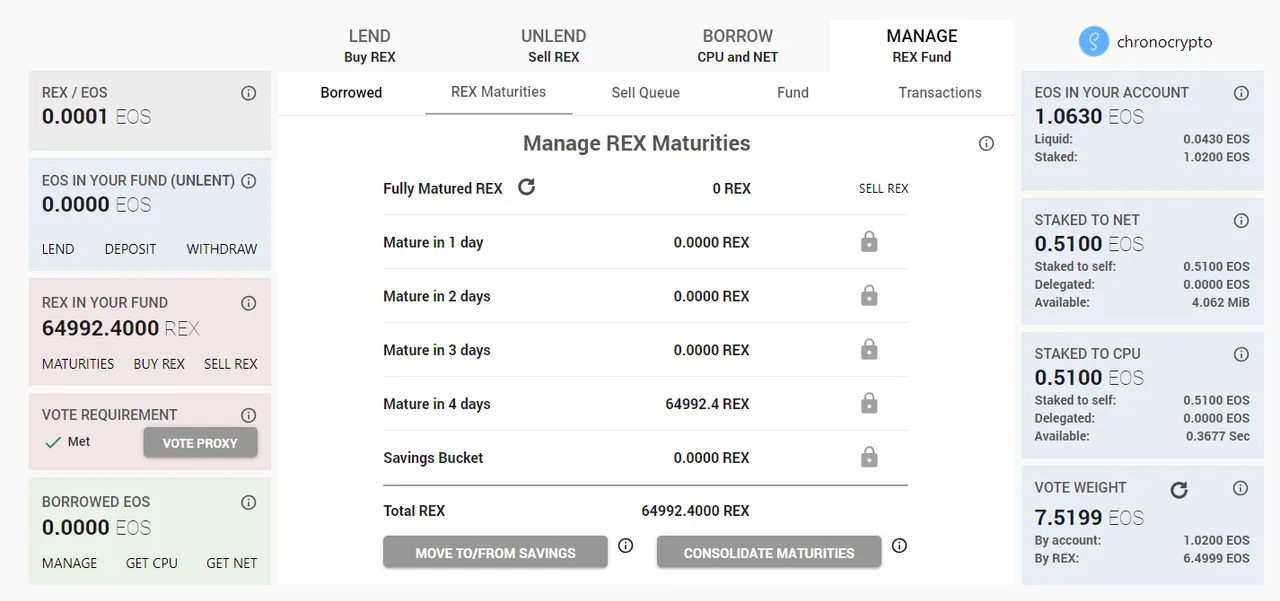Switch to the REX Maturities sub-tab
Image resolution: width=1280 pixels, height=601 pixels.
point(499,92)
